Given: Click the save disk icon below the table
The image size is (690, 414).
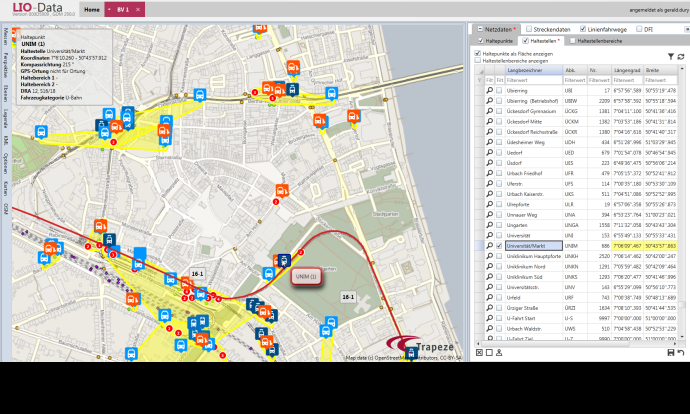Looking at the screenshot, I should 669,352.
